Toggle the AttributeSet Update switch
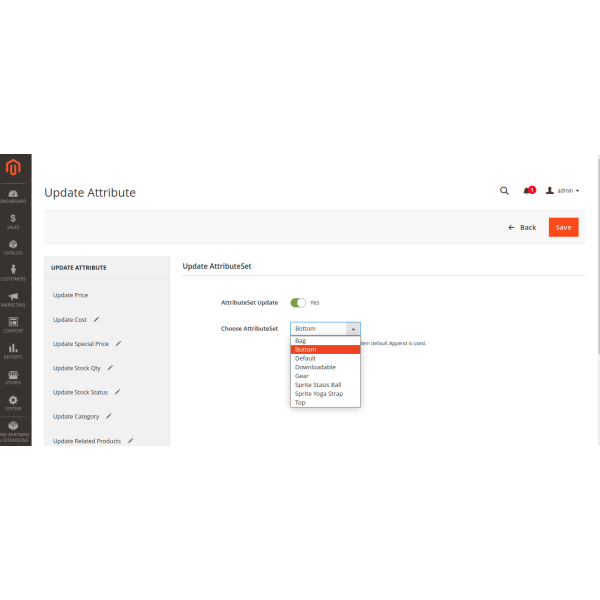The width and height of the screenshot is (600, 600). tap(298, 302)
